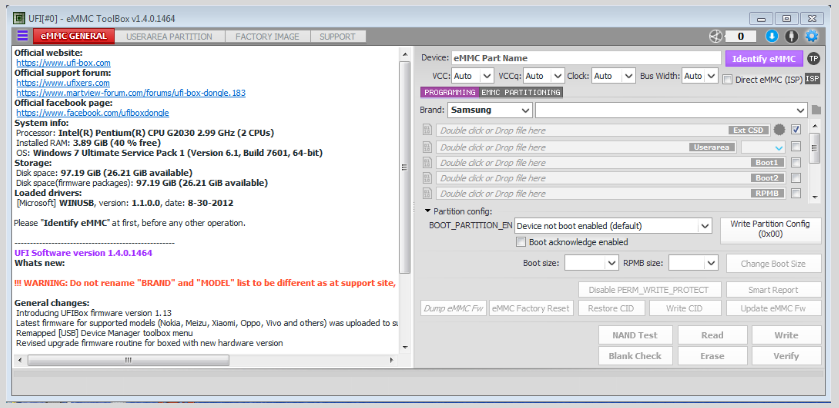Click the file icon of RPMB row
Image resolution: width=839 pixels, height=408 pixels.
[x=427, y=193]
